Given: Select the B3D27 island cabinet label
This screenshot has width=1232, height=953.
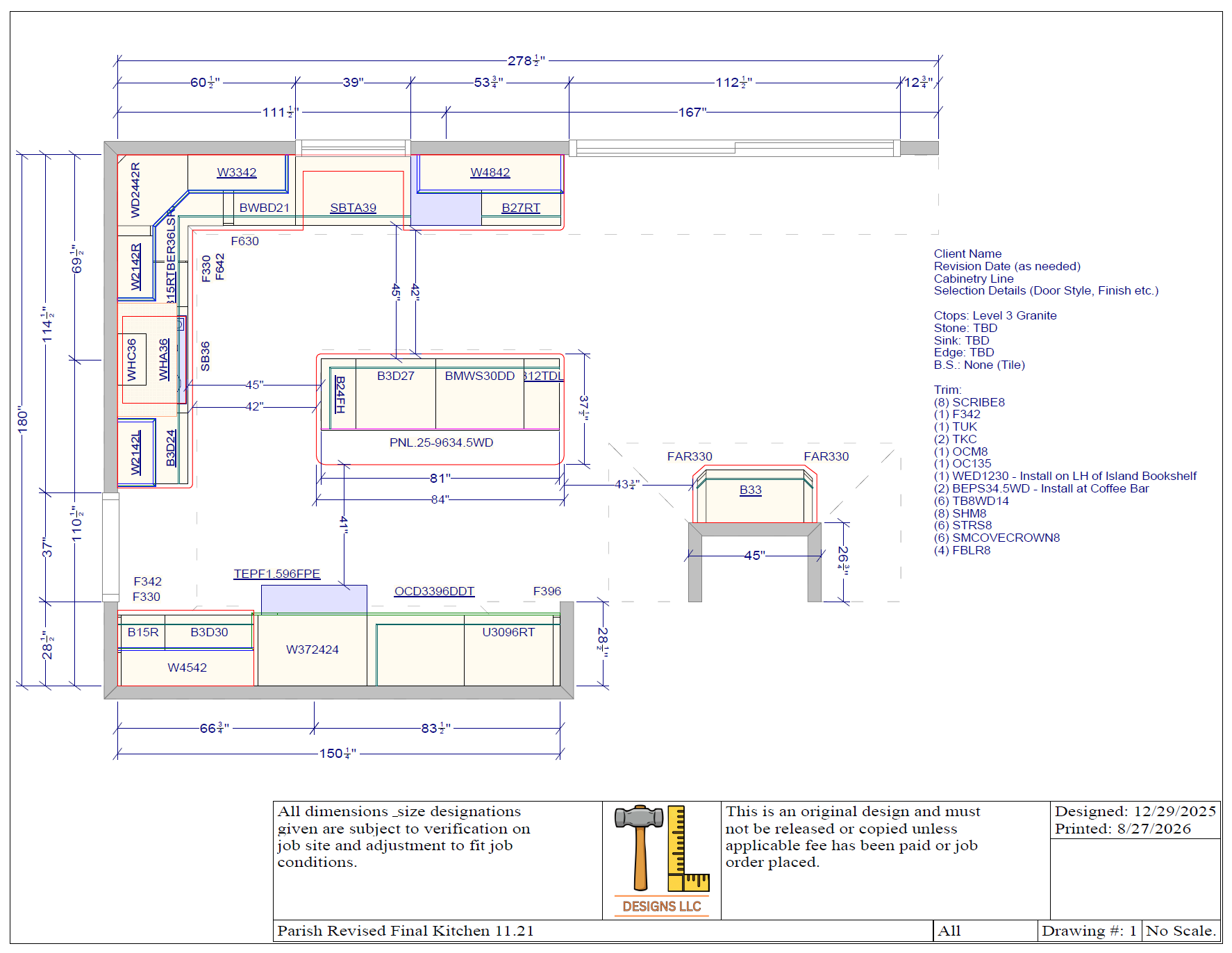Looking at the screenshot, I should tap(396, 376).
